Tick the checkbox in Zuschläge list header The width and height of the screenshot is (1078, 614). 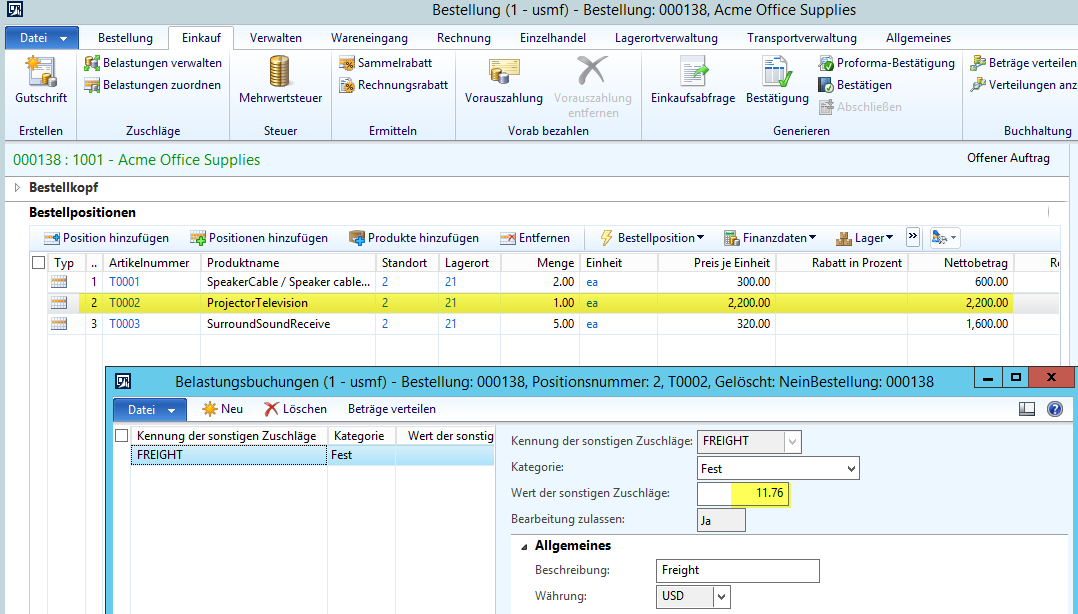click(122, 436)
